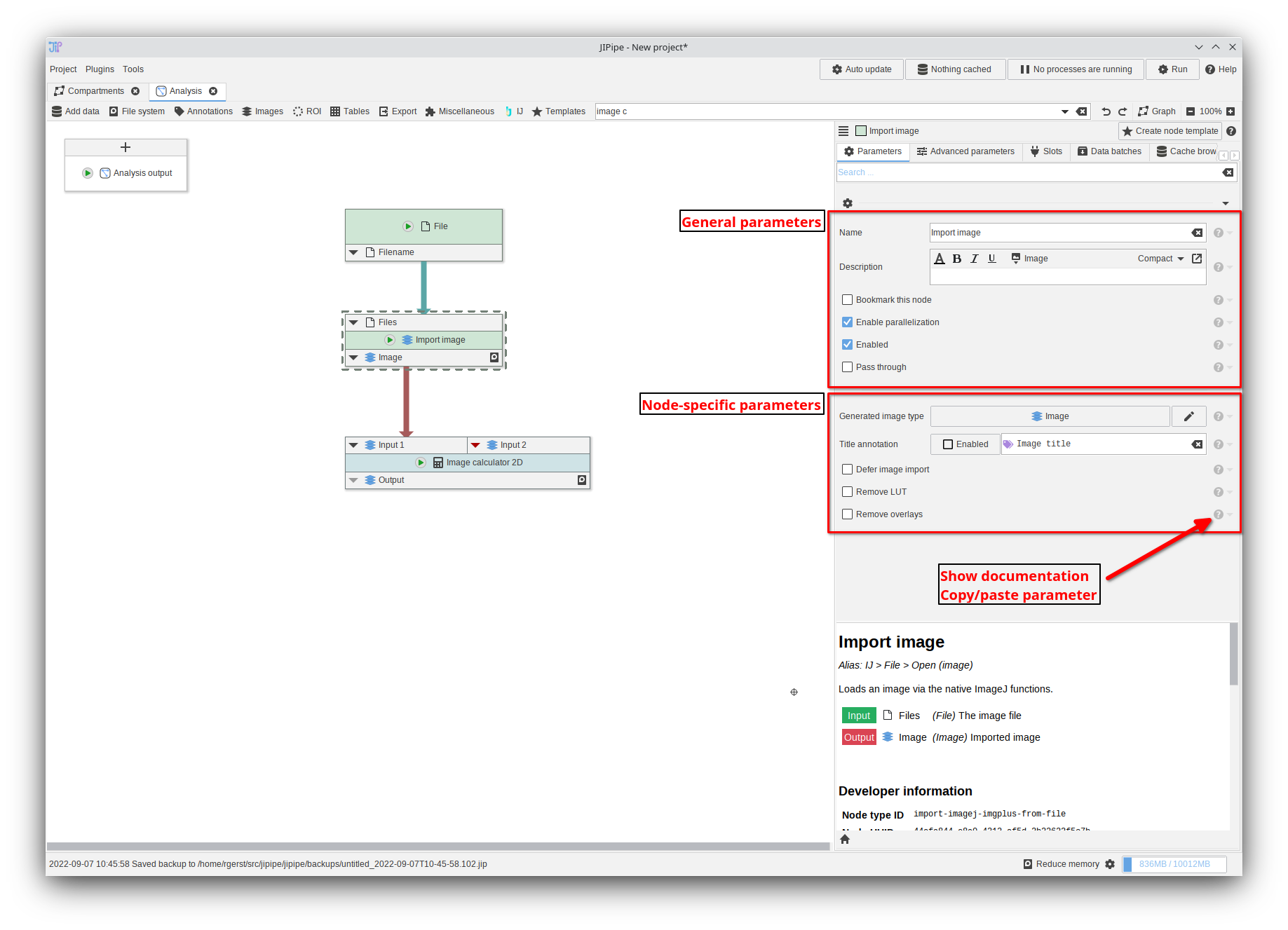Open the IJ toolbar category
The height and width of the screenshot is (930, 1288).
pyautogui.click(x=514, y=111)
